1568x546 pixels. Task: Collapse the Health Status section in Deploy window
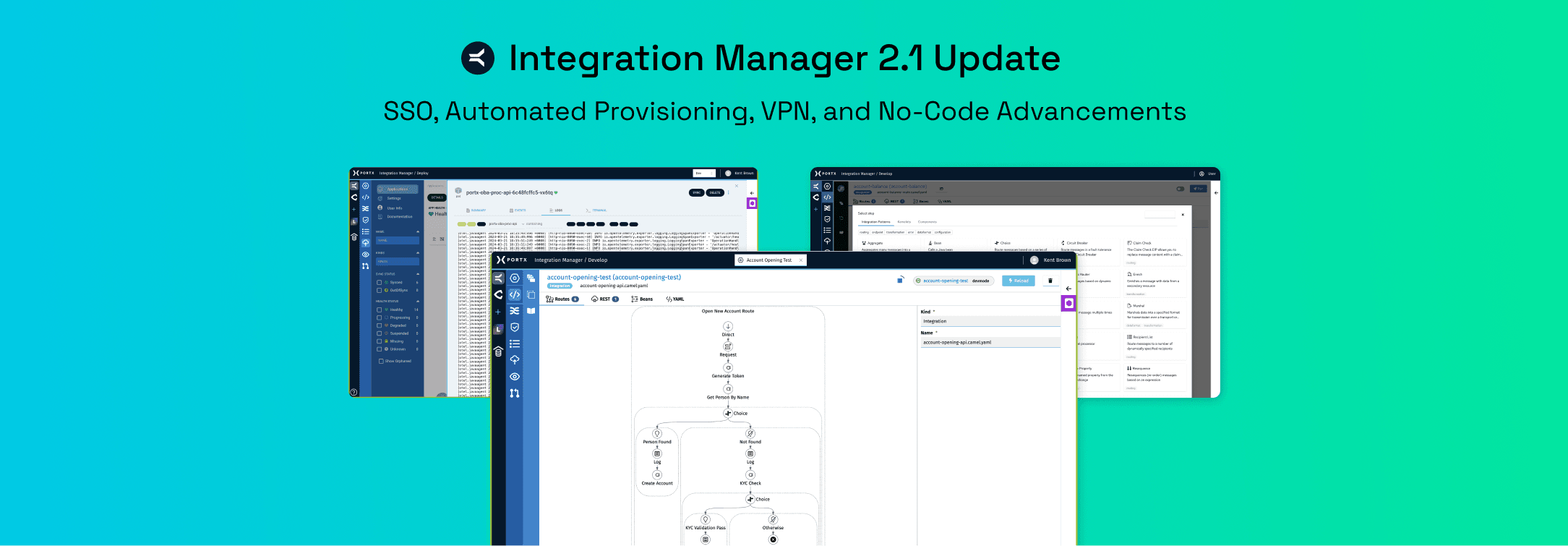coord(418,301)
